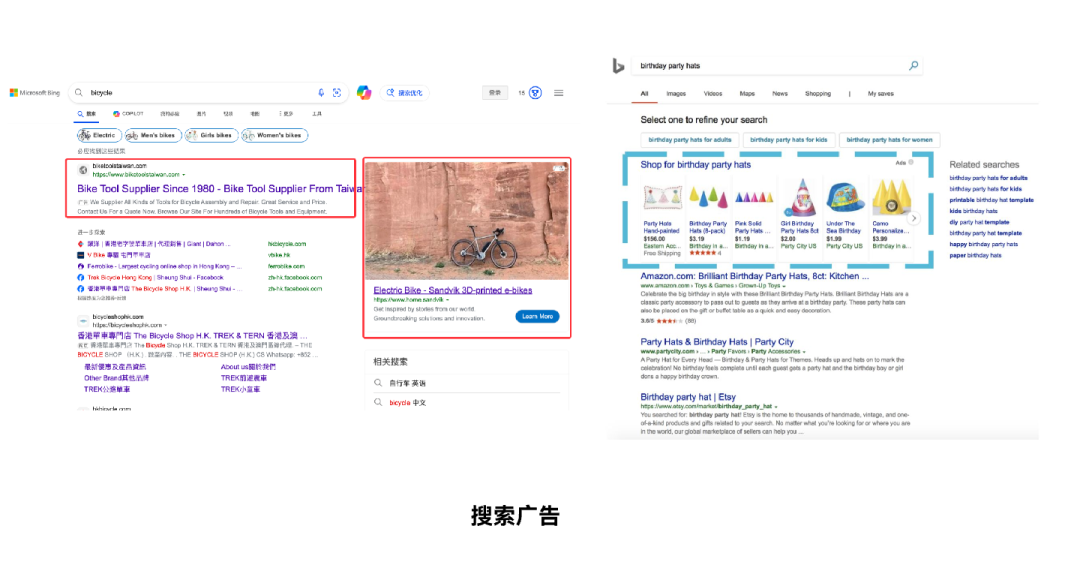The image size is (1080, 583).
Task: Click the old Bing 'b' logo
Action: (619, 66)
